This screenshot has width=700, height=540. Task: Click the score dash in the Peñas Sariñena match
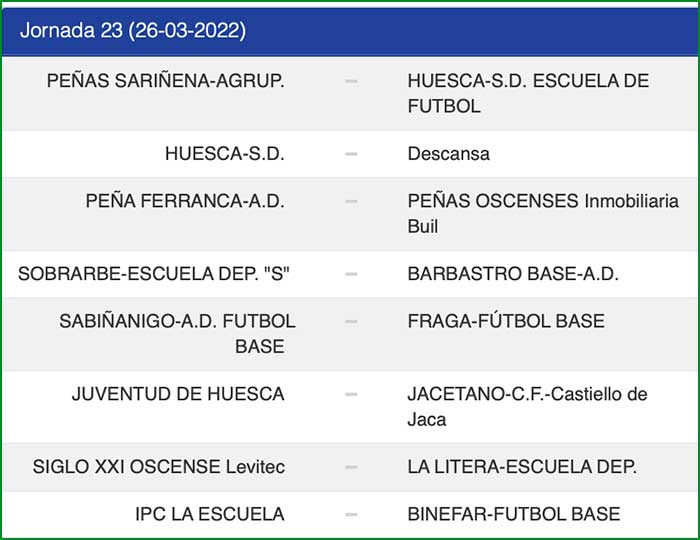[x=351, y=81]
